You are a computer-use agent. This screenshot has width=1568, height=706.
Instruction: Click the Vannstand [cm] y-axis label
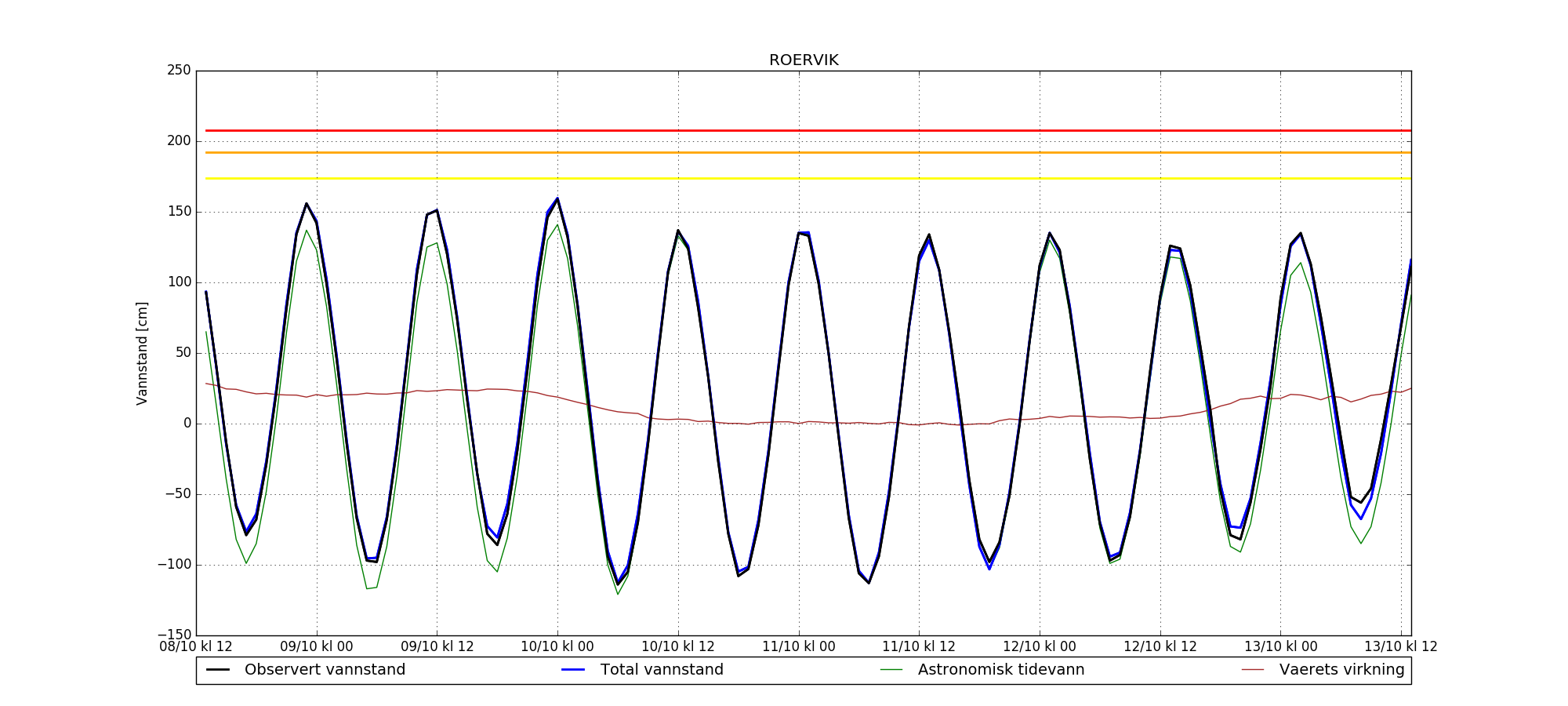[x=142, y=353]
